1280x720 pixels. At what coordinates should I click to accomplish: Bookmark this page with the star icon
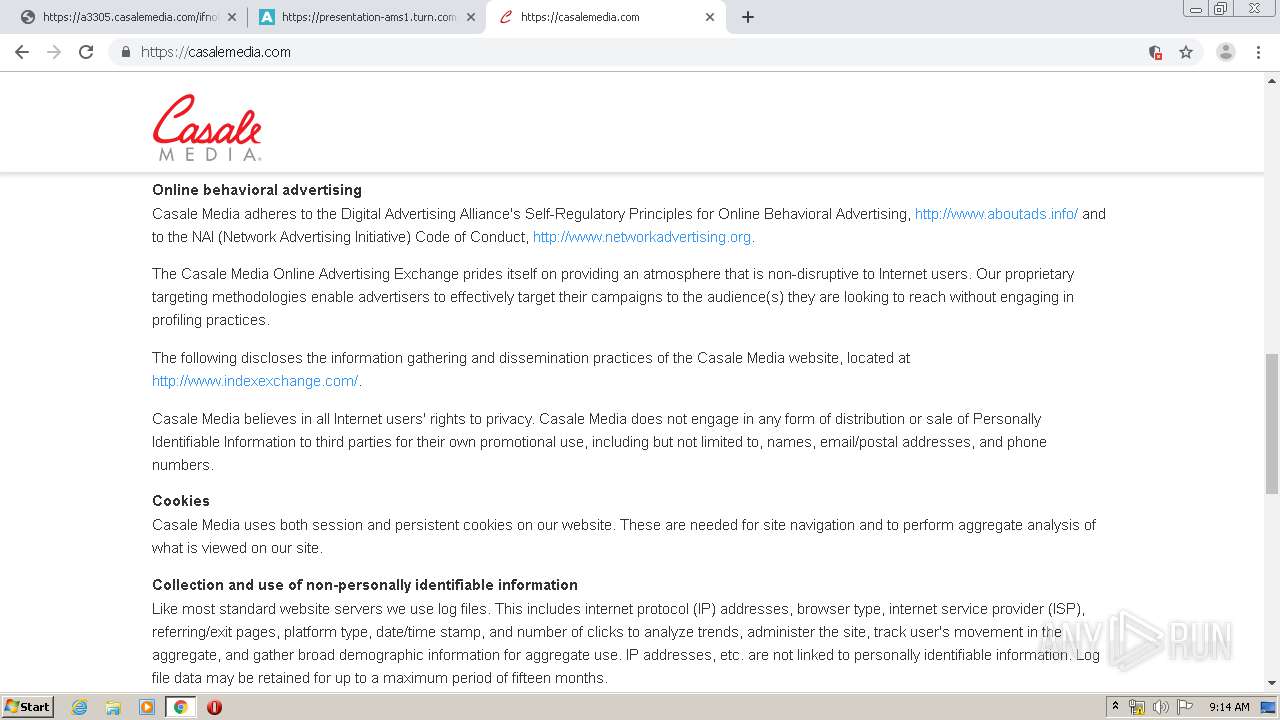[x=1186, y=52]
